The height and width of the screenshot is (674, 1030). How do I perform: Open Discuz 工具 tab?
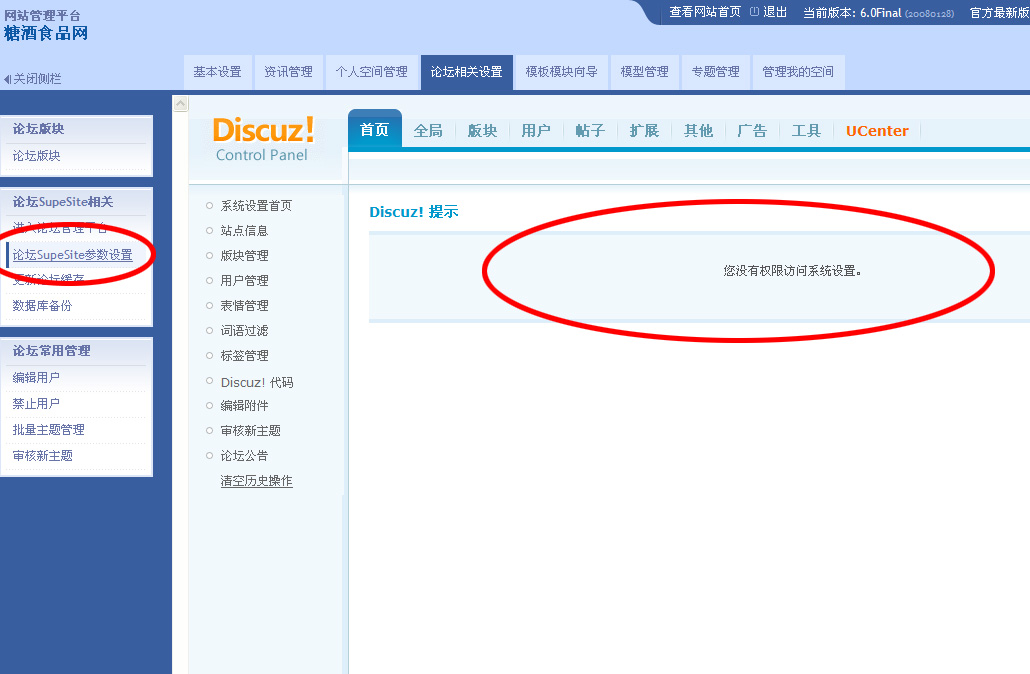coord(806,131)
